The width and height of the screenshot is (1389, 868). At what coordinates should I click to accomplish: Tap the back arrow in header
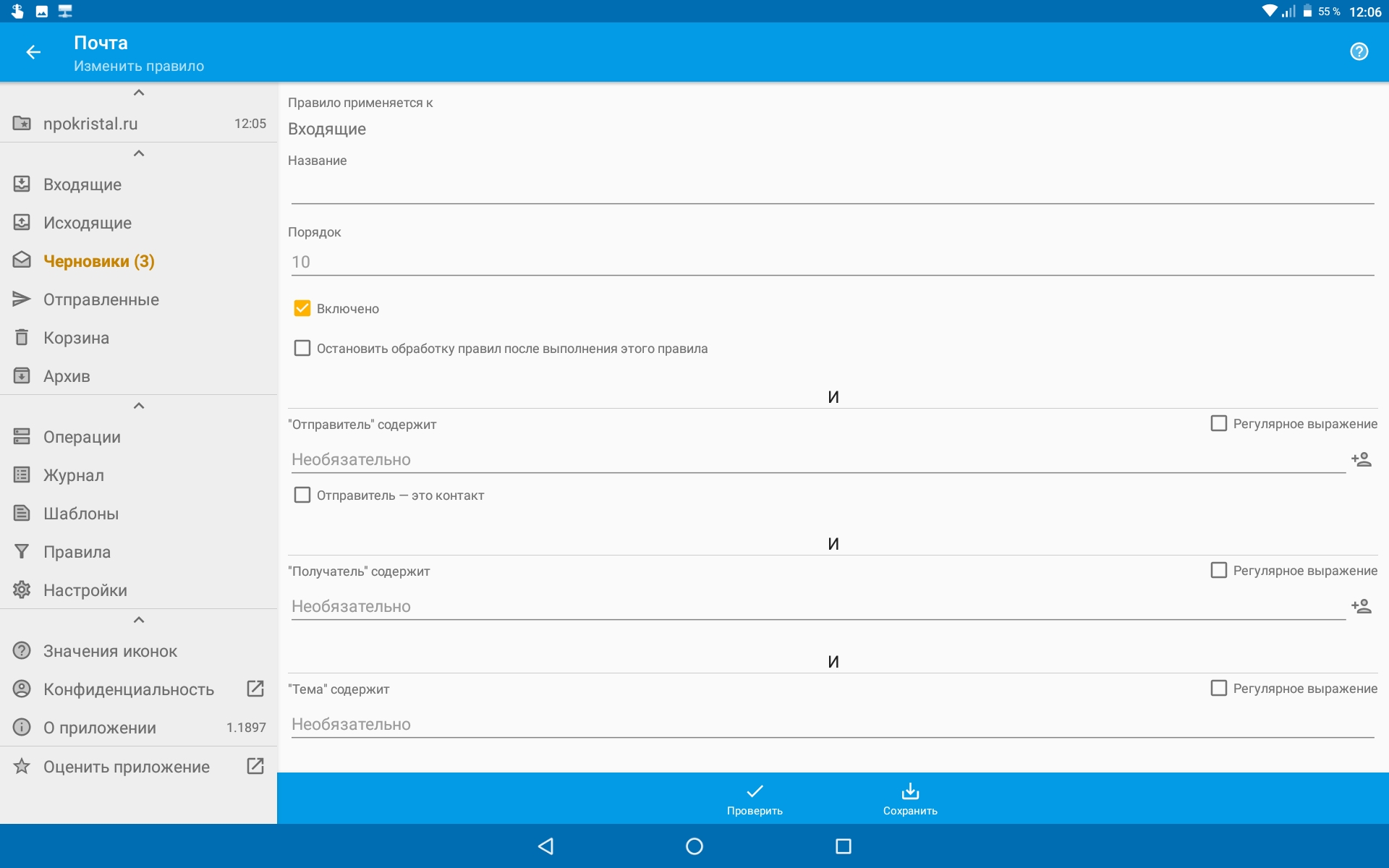(x=33, y=52)
